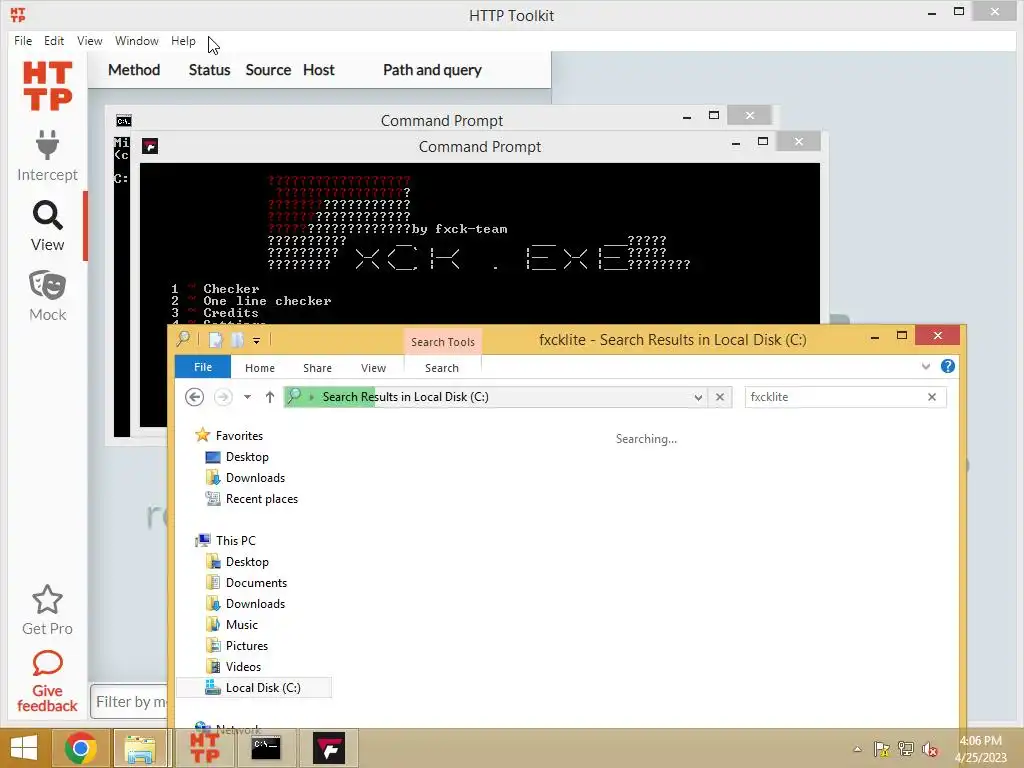The width and height of the screenshot is (1024, 768).
Task: Open Customize Quick Access Toolbar dropdown
Action: click(x=257, y=340)
